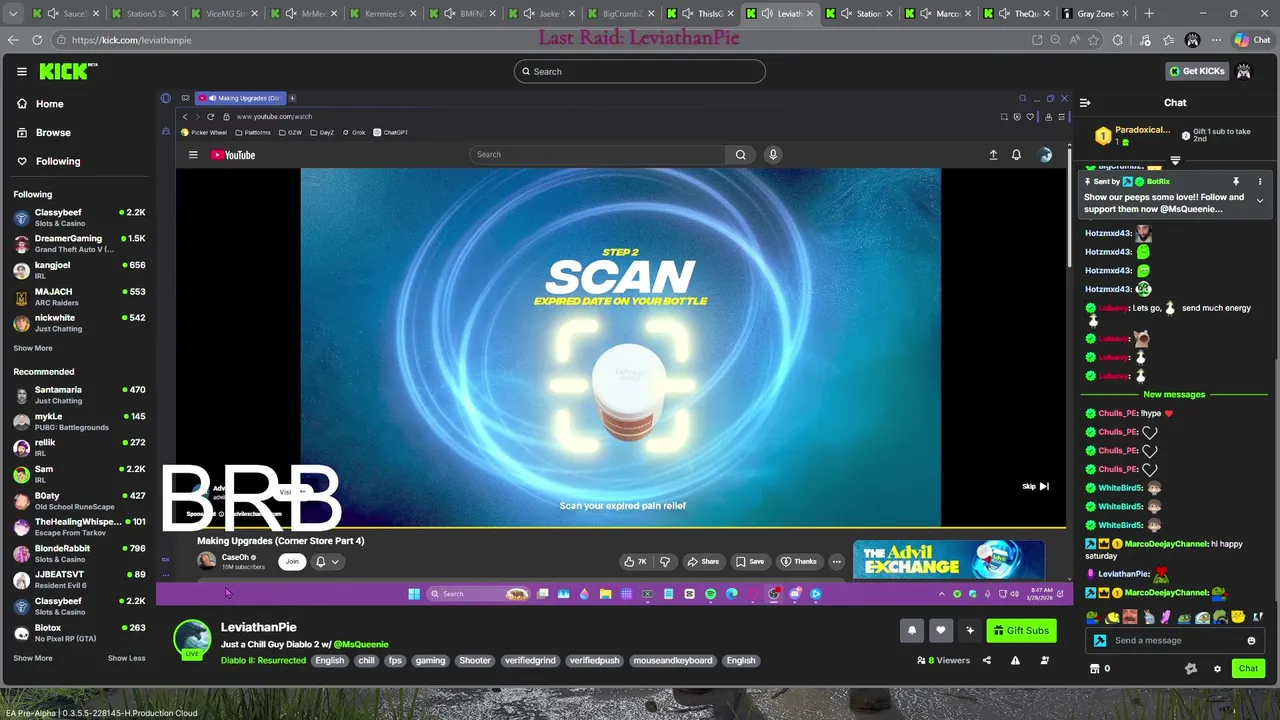Click the notification bell under the stream
Screen dimensions: 1280x720
coord(912,630)
